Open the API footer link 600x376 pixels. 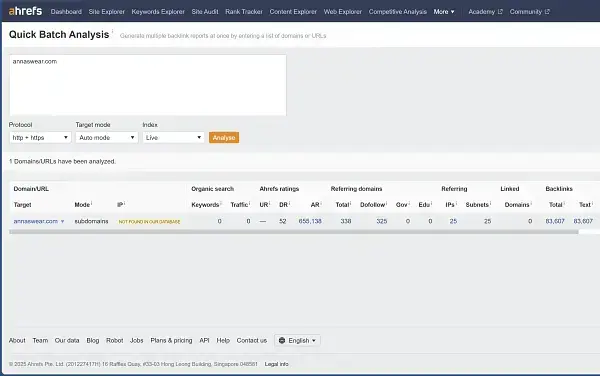pyautogui.click(x=204, y=340)
